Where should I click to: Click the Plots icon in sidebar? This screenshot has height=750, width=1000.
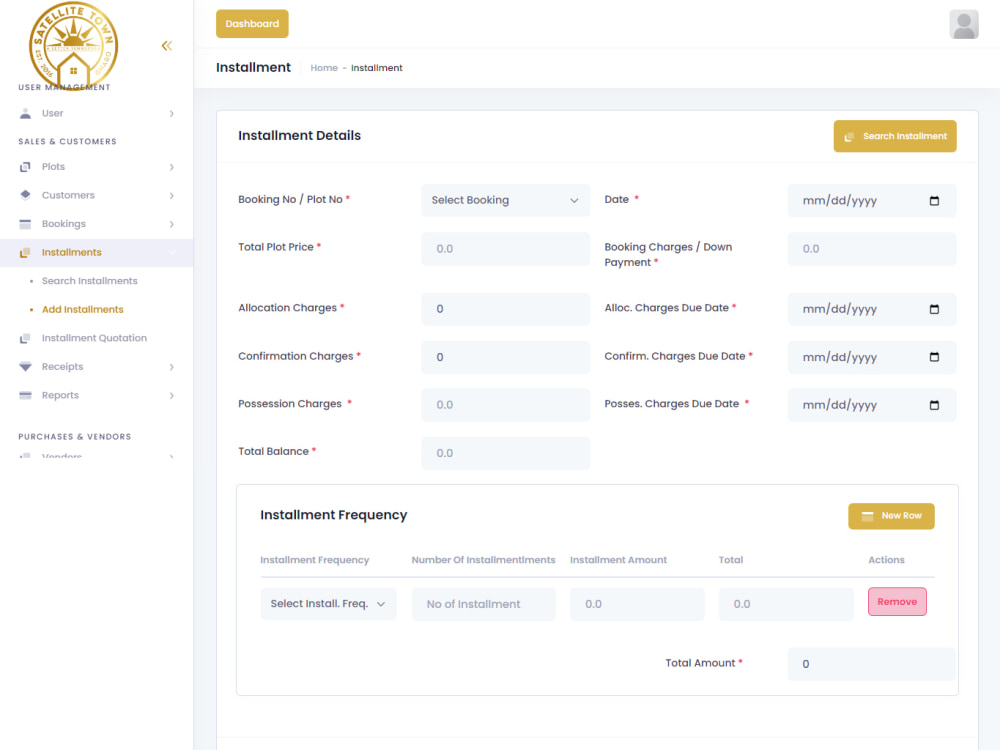click(x=25, y=167)
